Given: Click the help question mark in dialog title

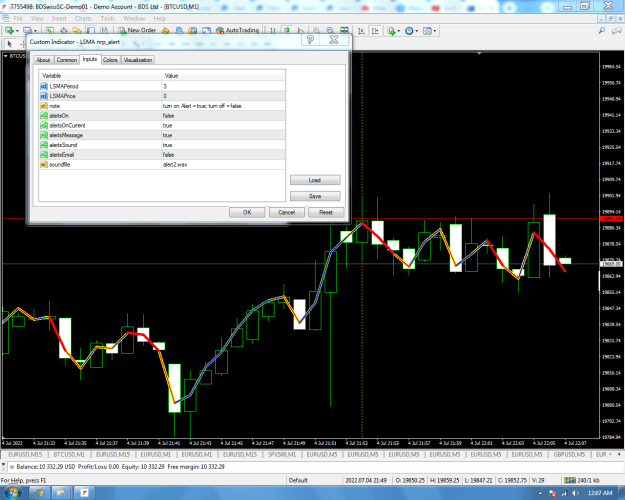Looking at the screenshot, I should 311,39.
